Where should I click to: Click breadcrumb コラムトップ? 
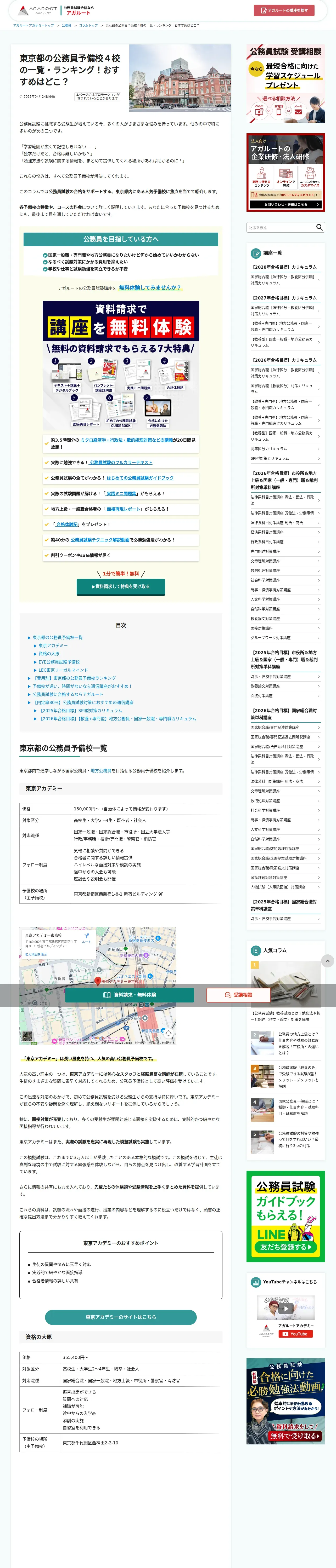(88, 26)
